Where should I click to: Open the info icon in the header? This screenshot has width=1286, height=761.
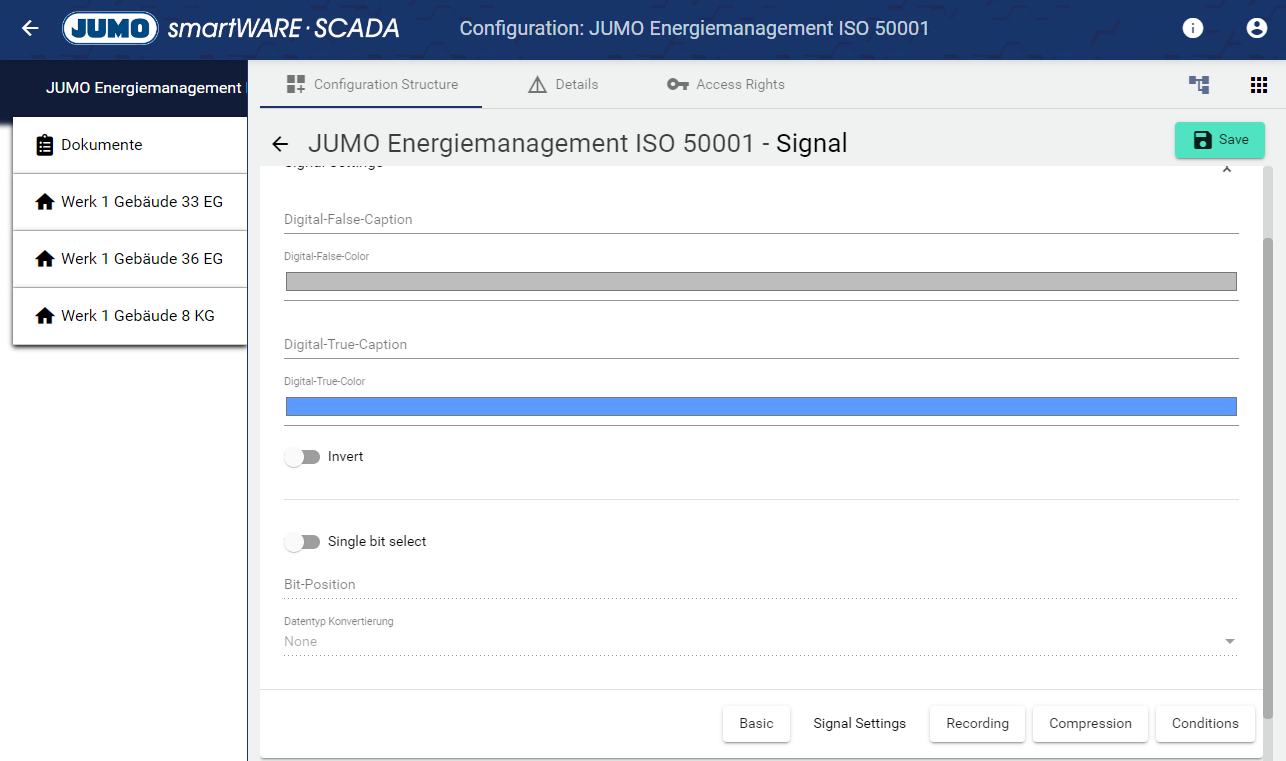pyautogui.click(x=1192, y=28)
